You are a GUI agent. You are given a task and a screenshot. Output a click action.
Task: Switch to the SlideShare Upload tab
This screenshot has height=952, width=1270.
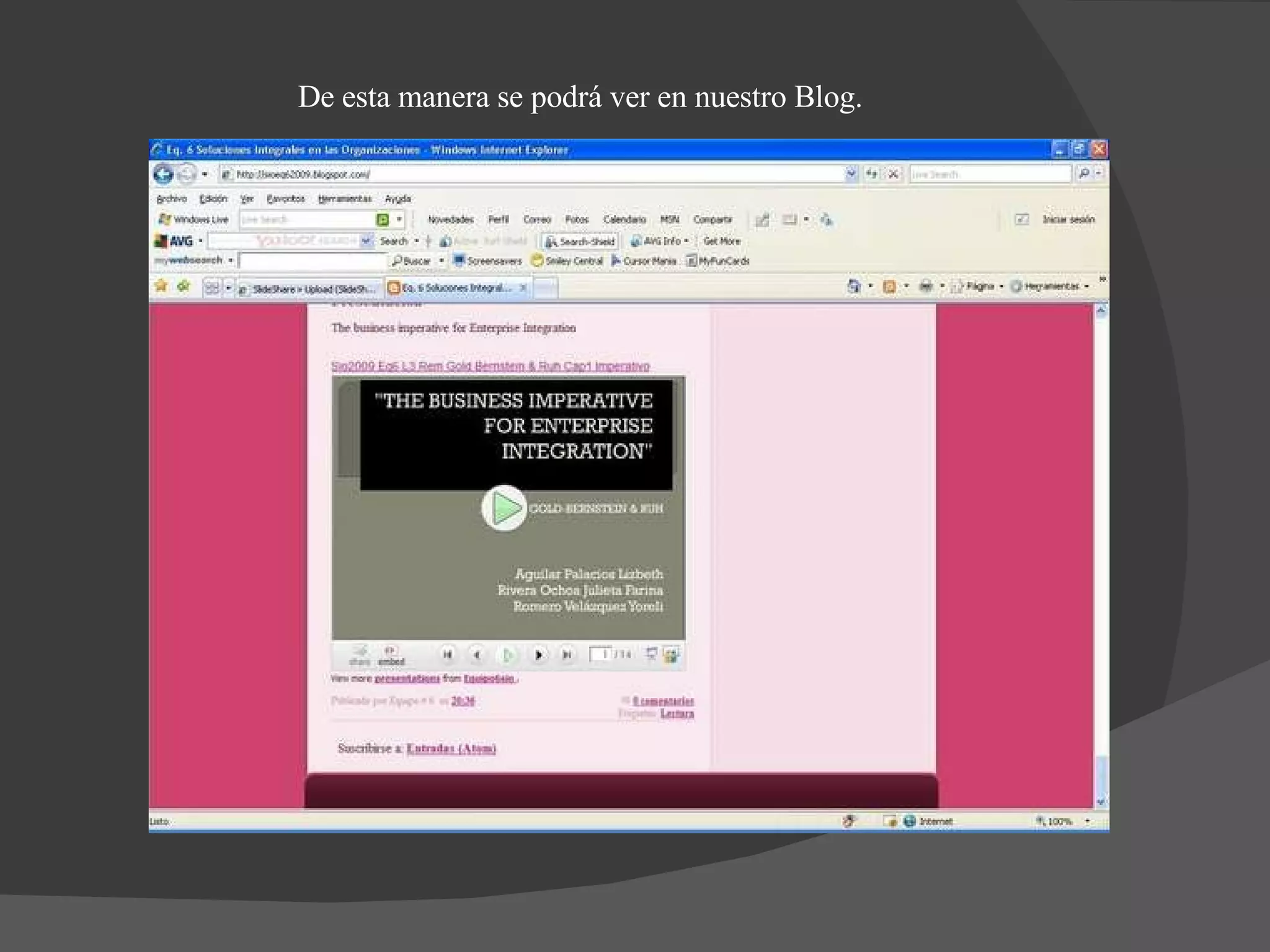click(x=309, y=289)
